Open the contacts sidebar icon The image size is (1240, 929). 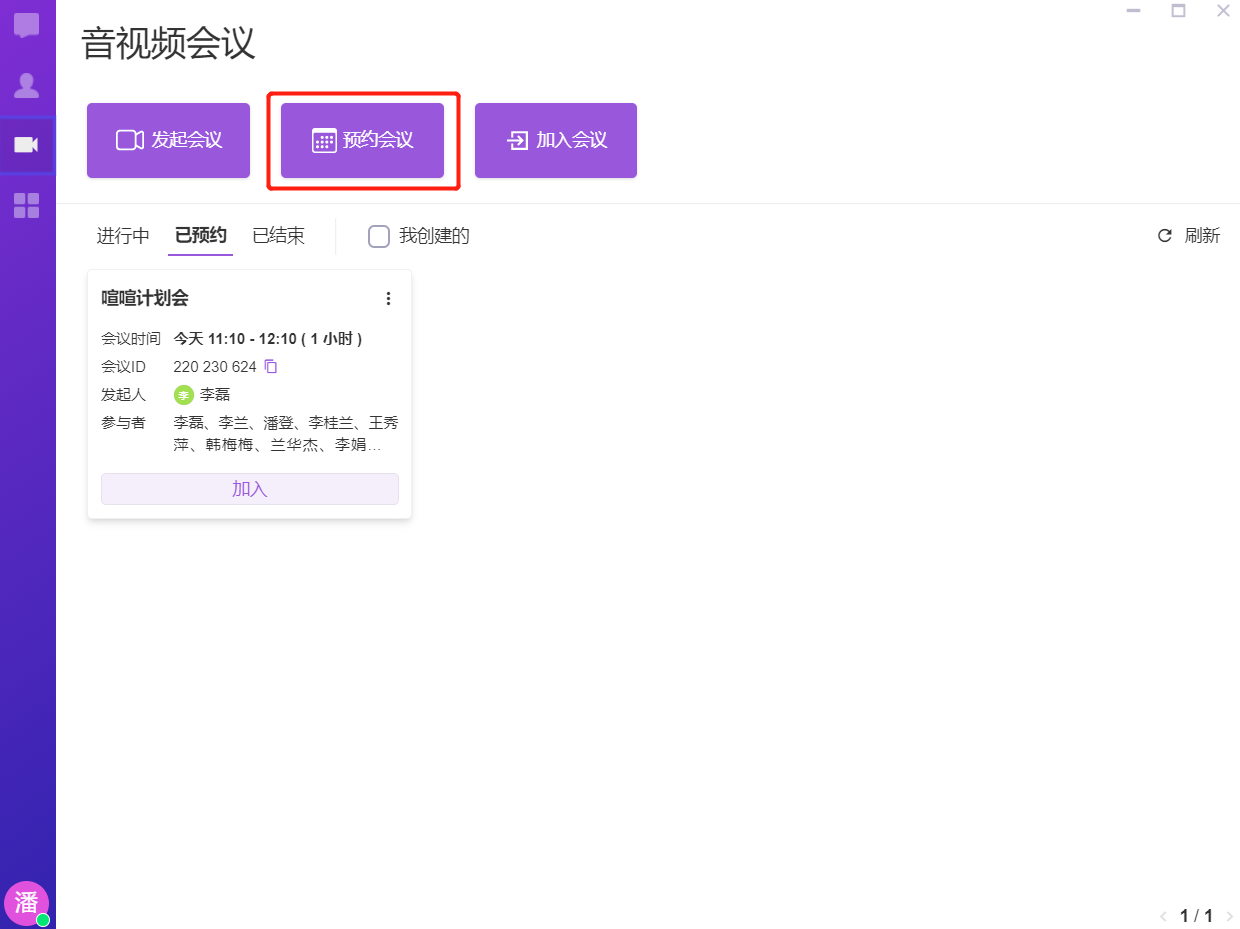tap(27, 86)
